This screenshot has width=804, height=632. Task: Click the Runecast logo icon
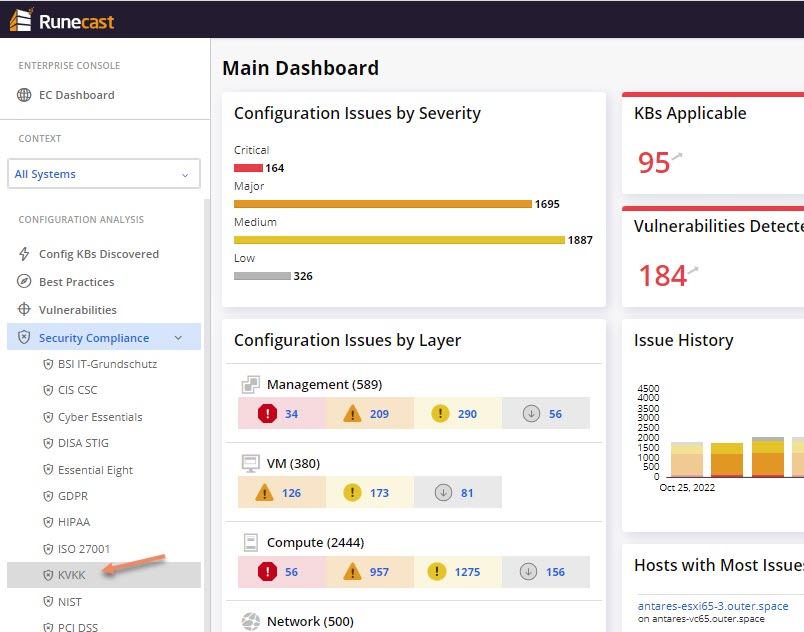(22, 19)
